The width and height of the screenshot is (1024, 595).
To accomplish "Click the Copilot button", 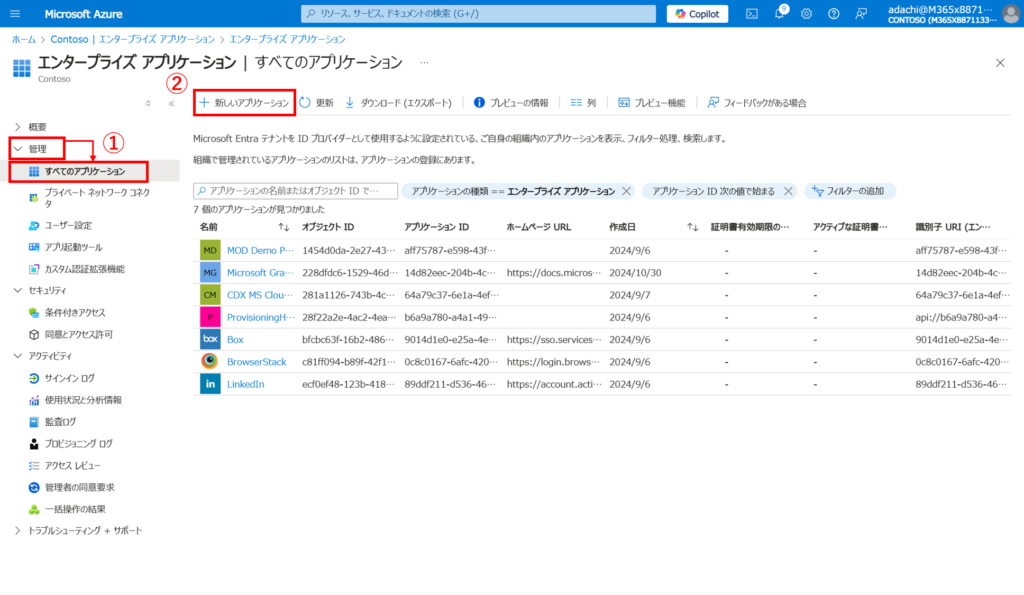I will [x=697, y=14].
